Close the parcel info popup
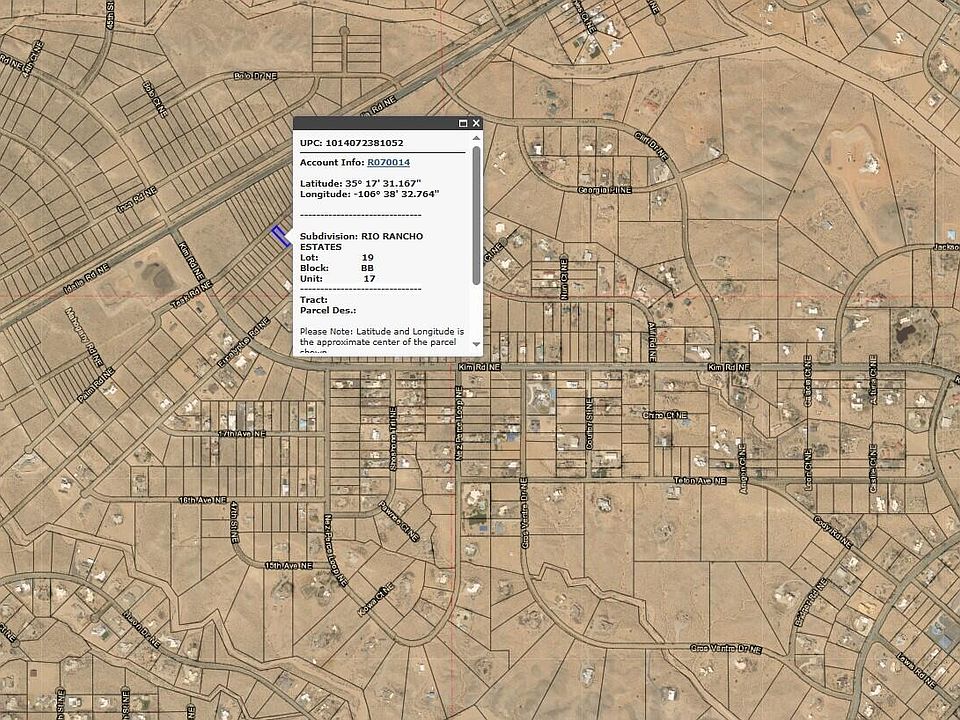 476,123
